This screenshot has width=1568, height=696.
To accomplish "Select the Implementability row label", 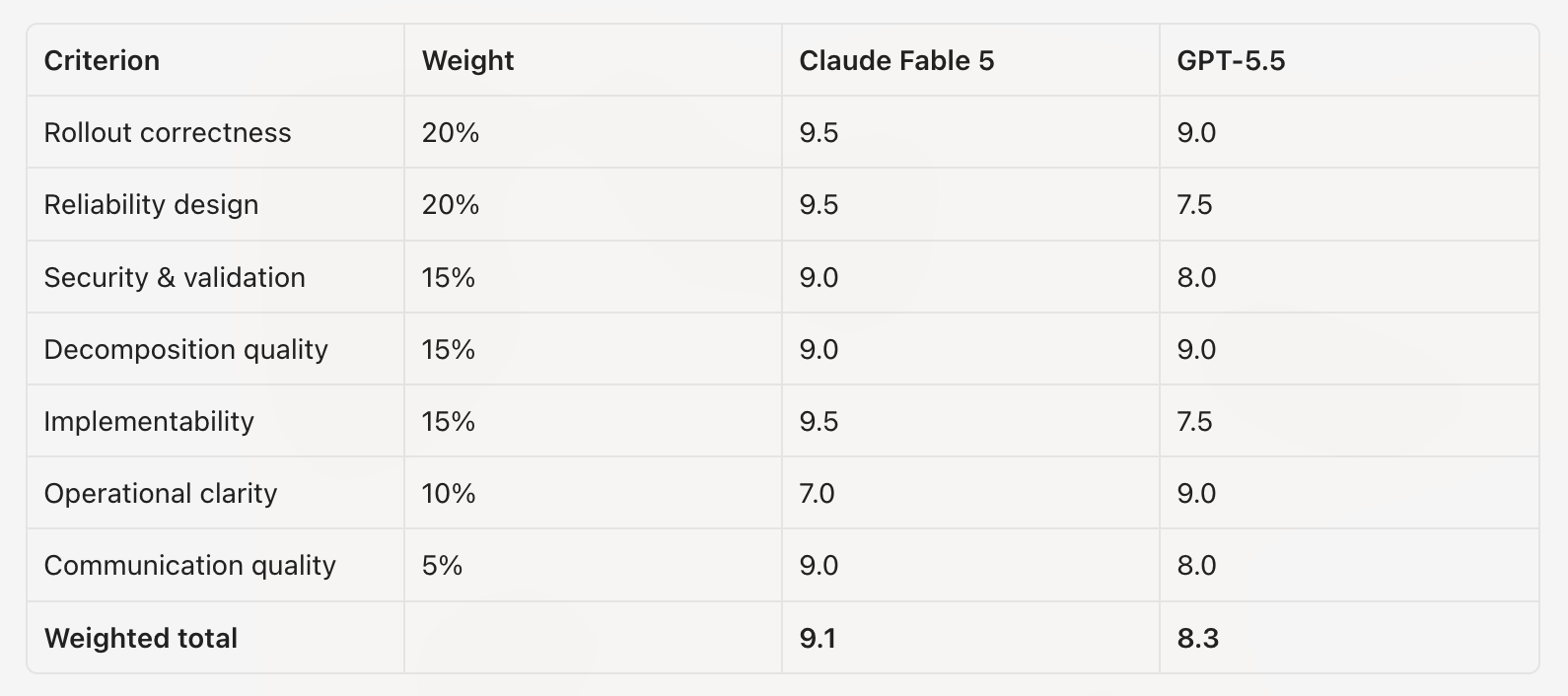I will point(149,421).
